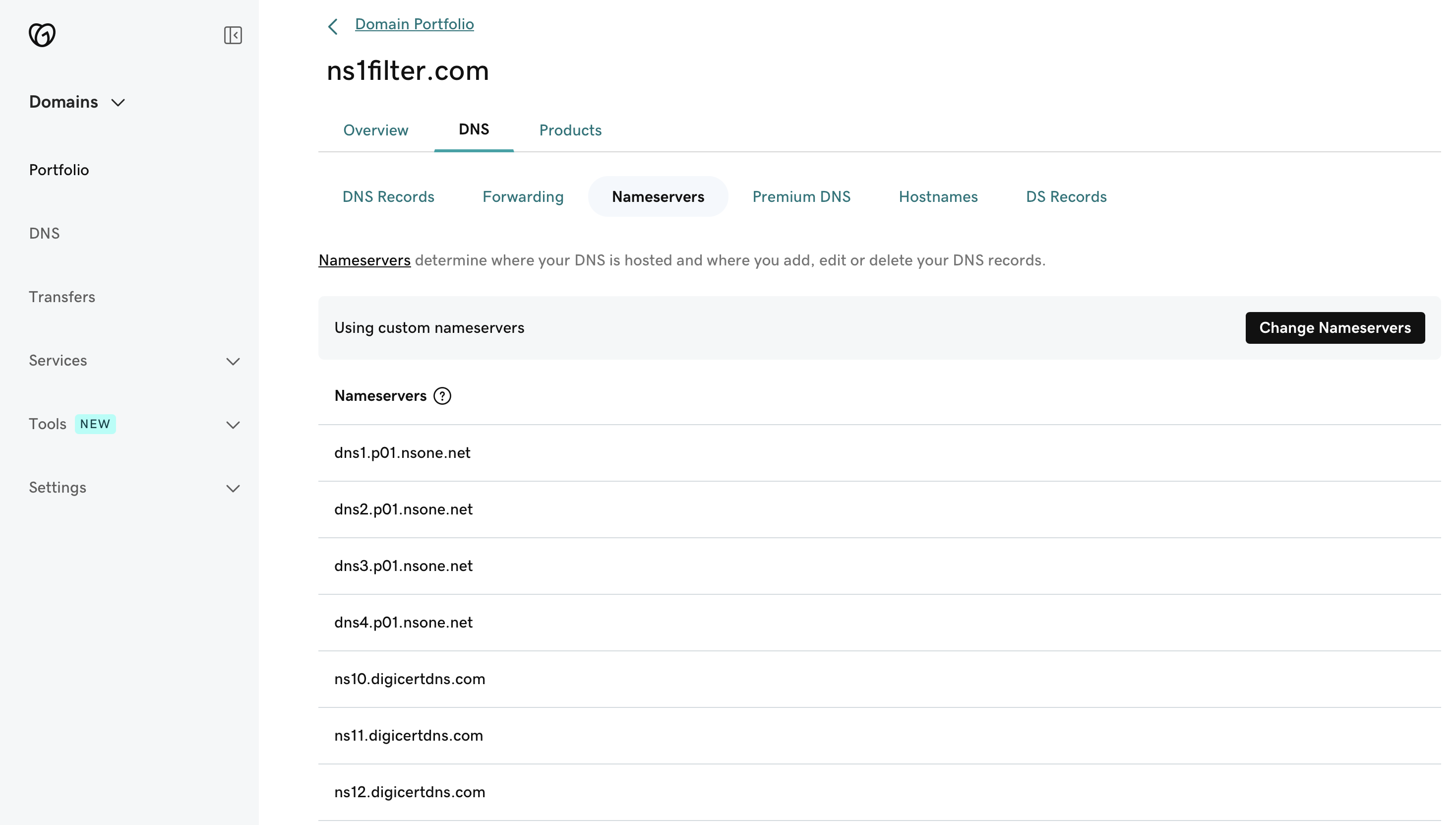
Task: Select the Nameservers sub-tab
Action: [658, 196]
